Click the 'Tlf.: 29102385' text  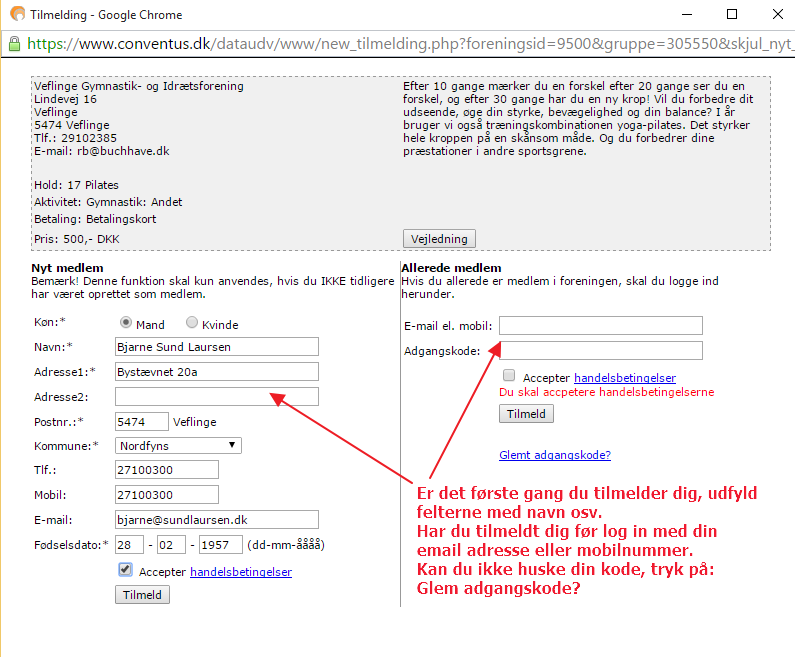pyautogui.click(x=75, y=138)
